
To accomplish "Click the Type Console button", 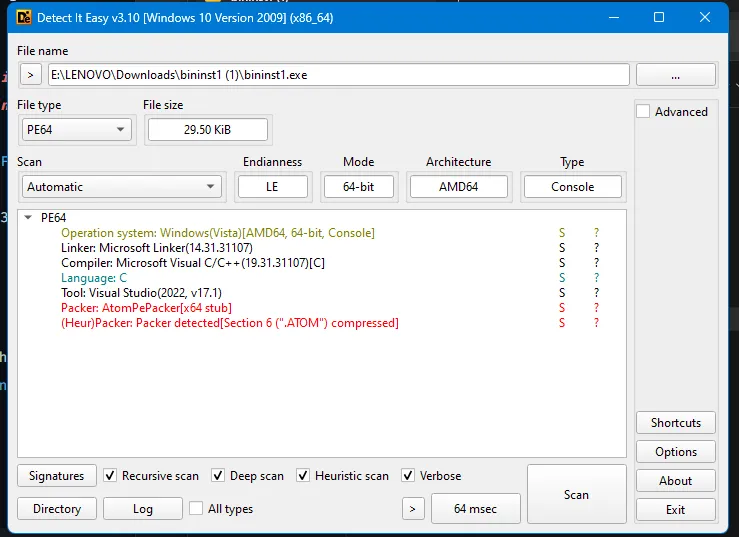I will [x=573, y=187].
